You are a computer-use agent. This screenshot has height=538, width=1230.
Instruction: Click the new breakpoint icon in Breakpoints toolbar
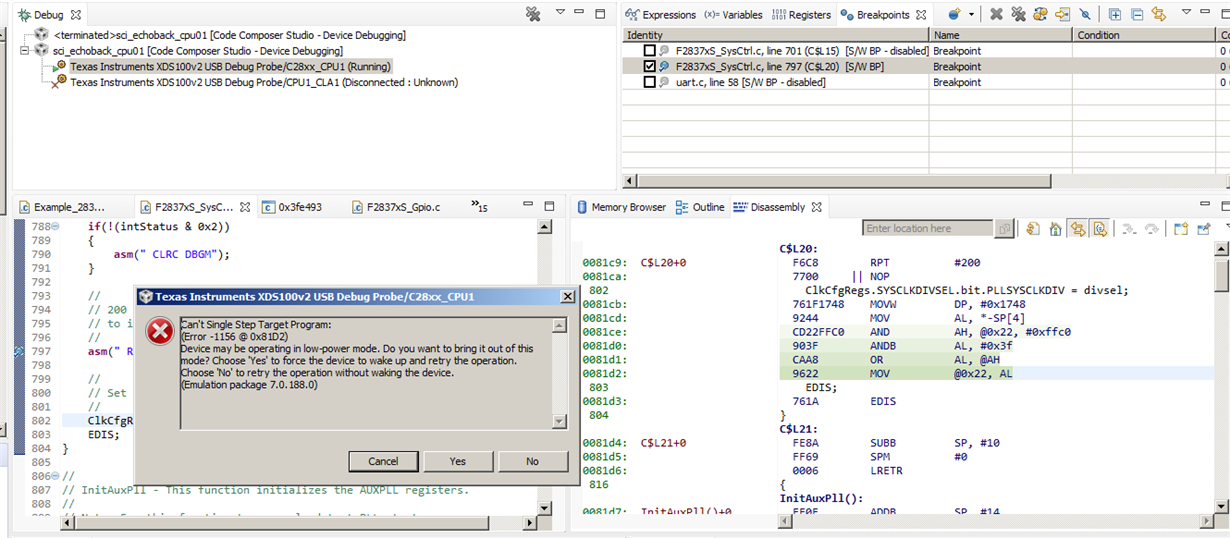point(954,14)
